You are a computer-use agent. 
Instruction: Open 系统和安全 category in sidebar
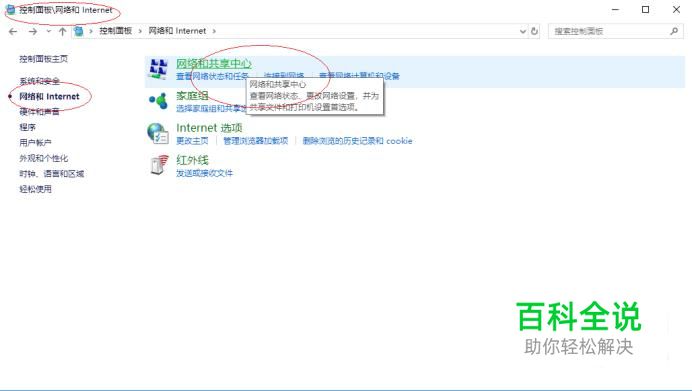pos(39,81)
